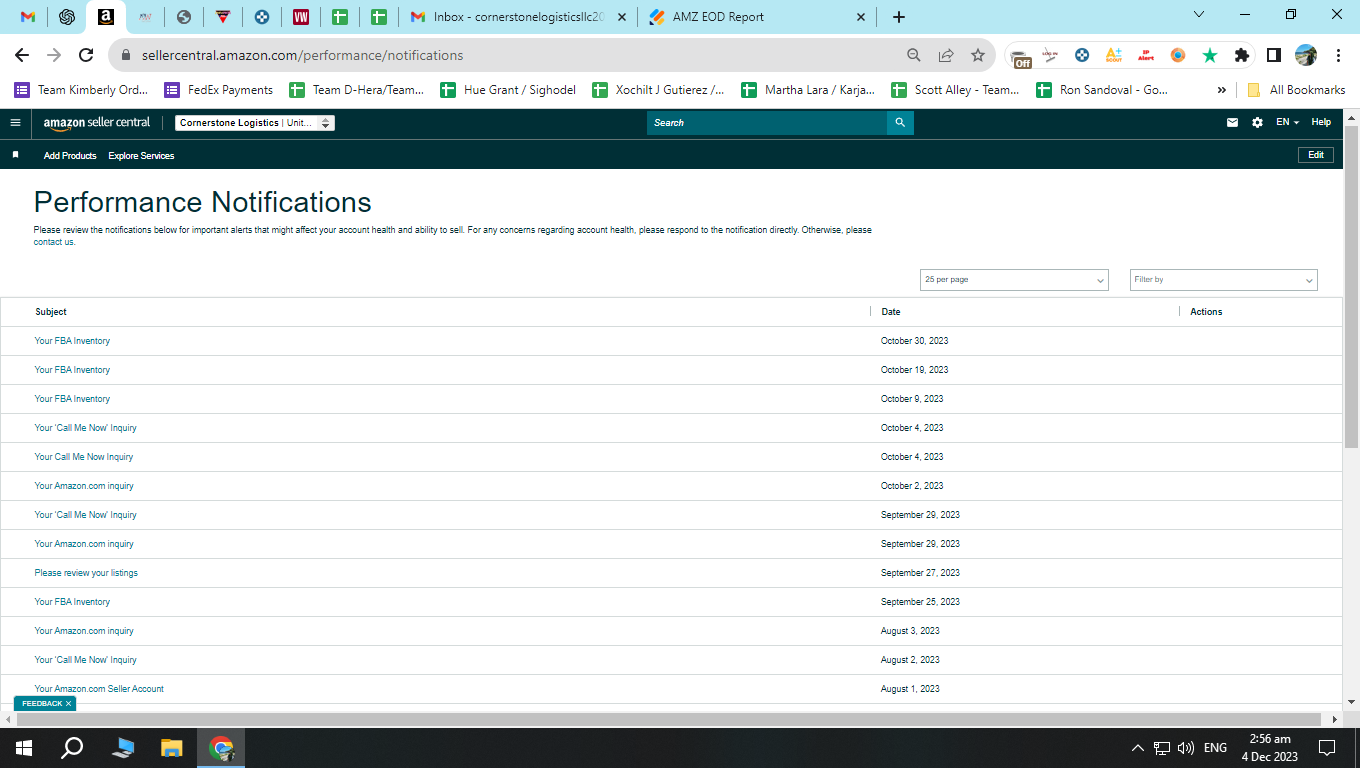This screenshot has width=1360, height=768.
Task: Open the EN language dropdown
Action: pyautogui.click(x=1287, y=123)
